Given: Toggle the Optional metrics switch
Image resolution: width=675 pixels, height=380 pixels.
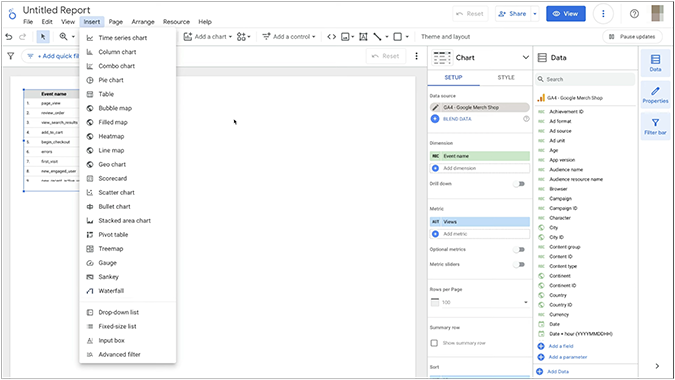Looking at the screenshot, I should [x=520, y=250].
